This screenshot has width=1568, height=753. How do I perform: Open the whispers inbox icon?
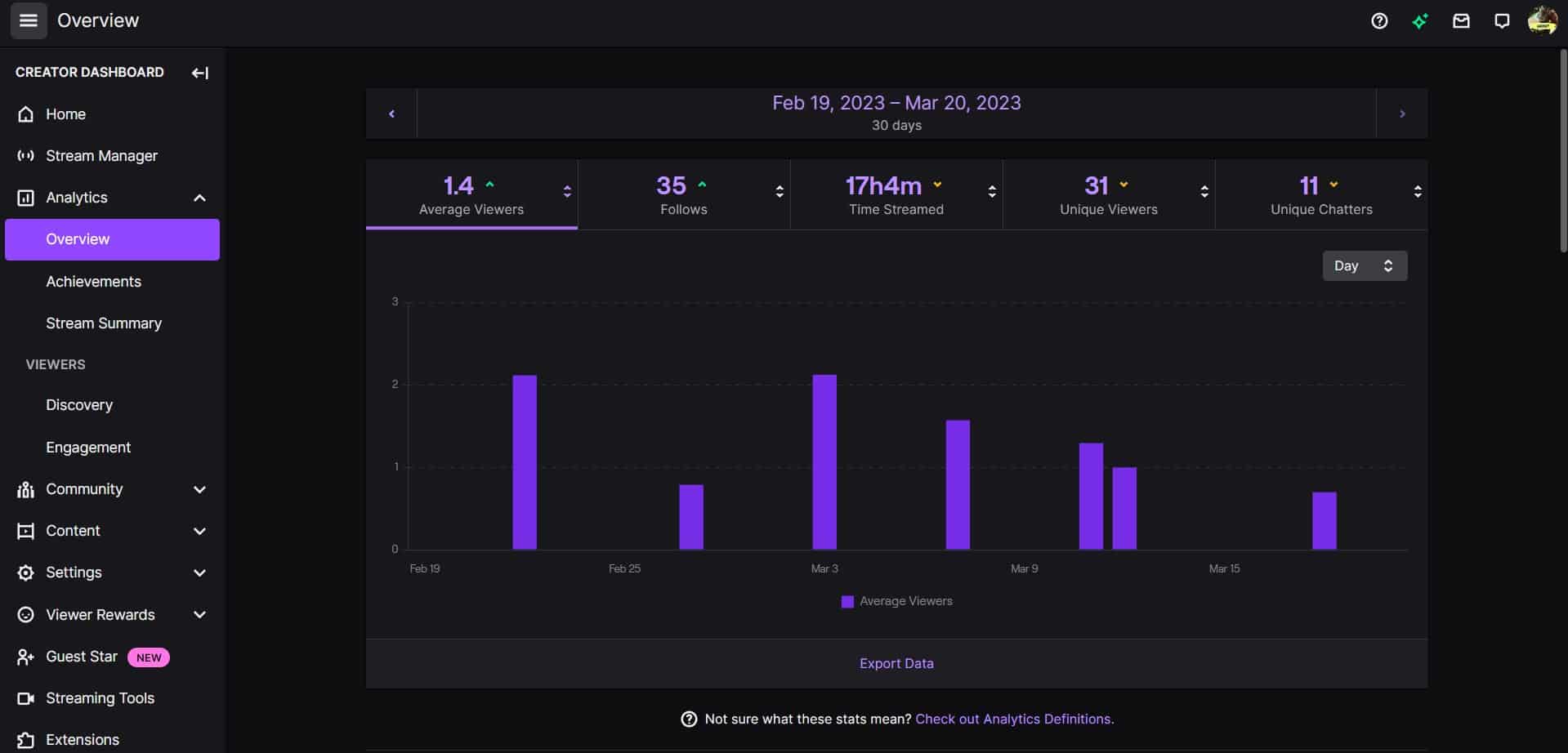1461,20
